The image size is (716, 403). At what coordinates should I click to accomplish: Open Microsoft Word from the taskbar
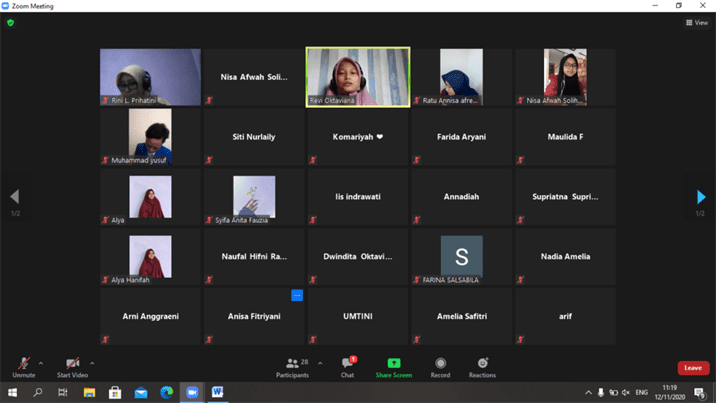217,393
